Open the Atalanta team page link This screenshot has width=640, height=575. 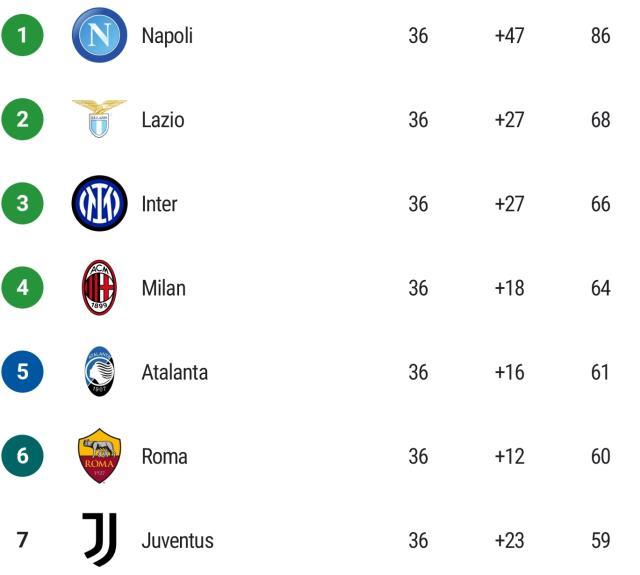pos(174,372)
